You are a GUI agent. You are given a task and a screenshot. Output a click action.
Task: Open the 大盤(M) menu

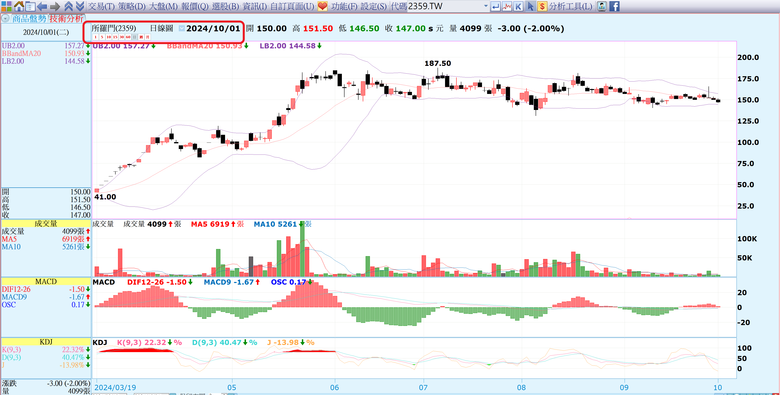[164, 6]
